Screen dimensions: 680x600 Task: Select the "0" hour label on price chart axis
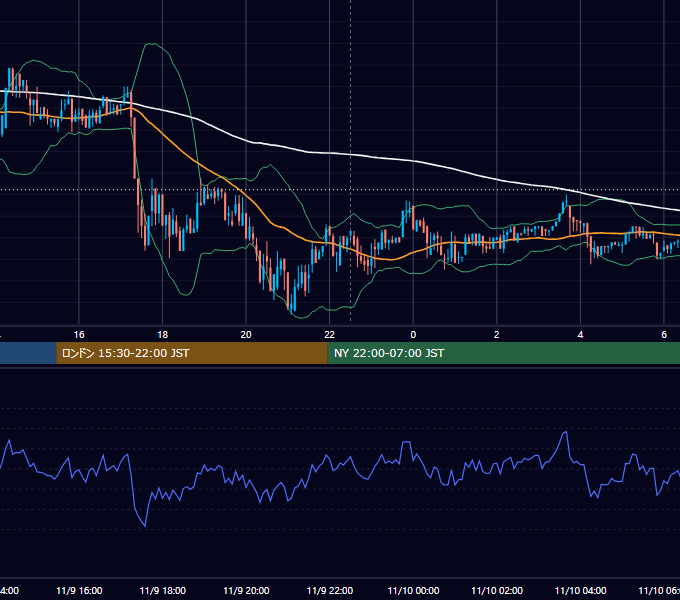[413, 335]
